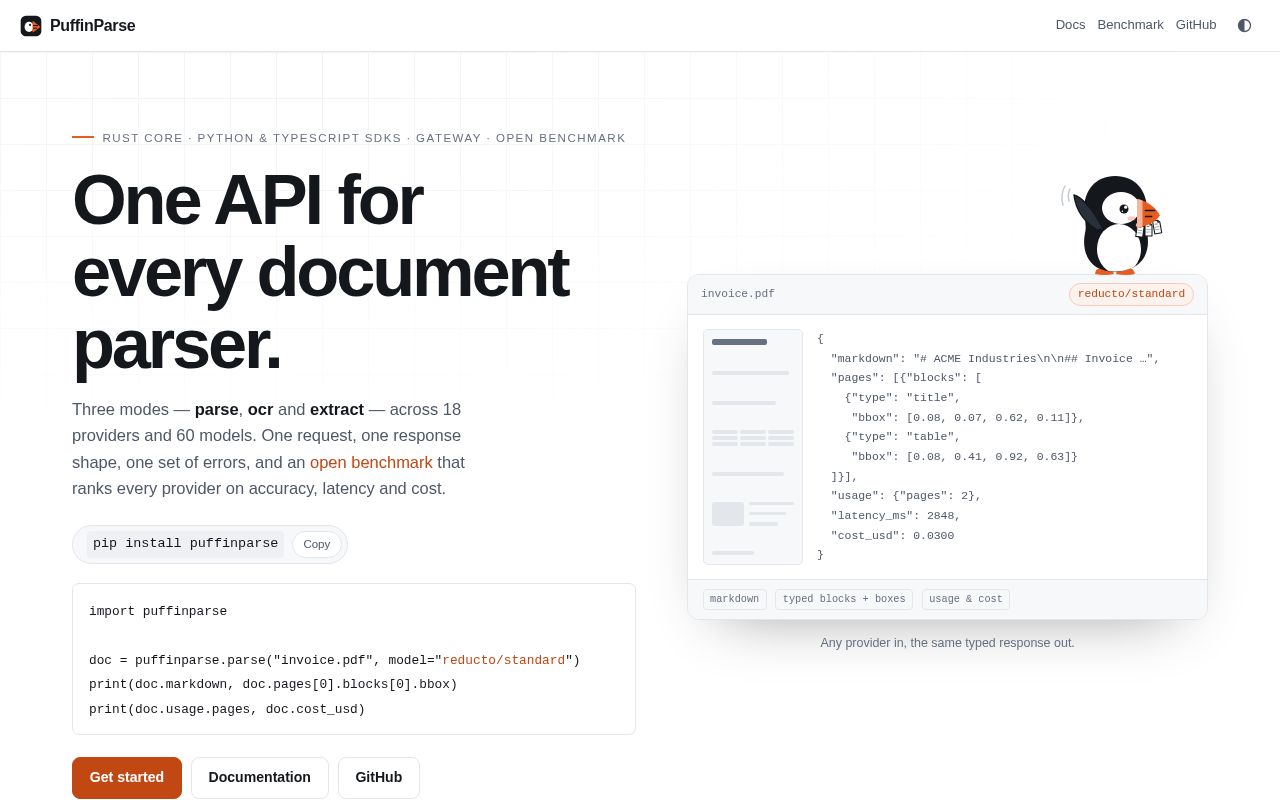Select the usage & cost chip
The height and width of the screenshot is (800, 1280).
[966, 600]
